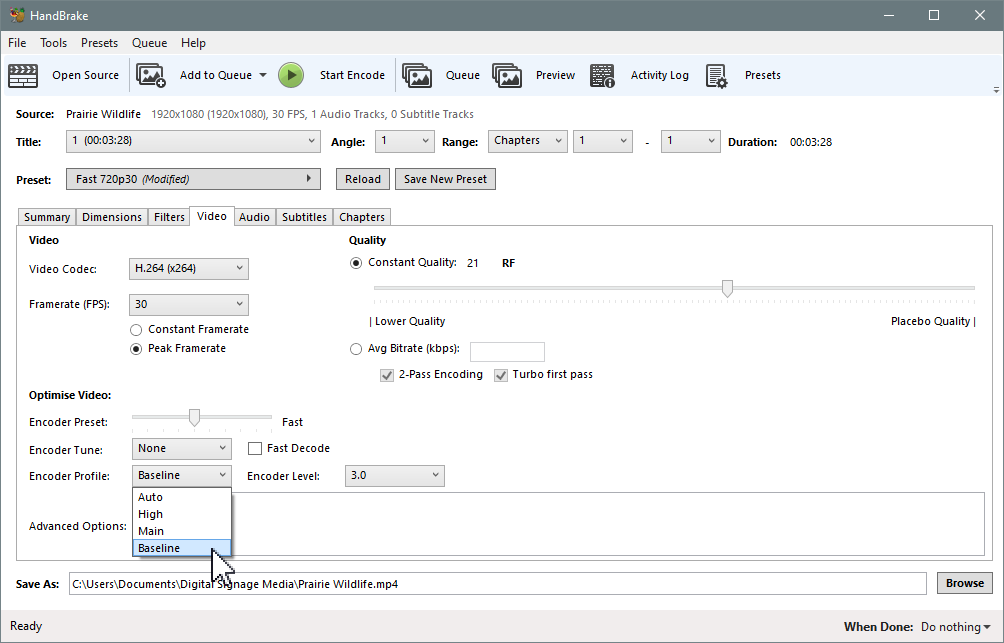This screenshot has width=1004, height=643.
Task: Expand the Add to Queue dropdown arrow
Action: [x=263, y=76]
